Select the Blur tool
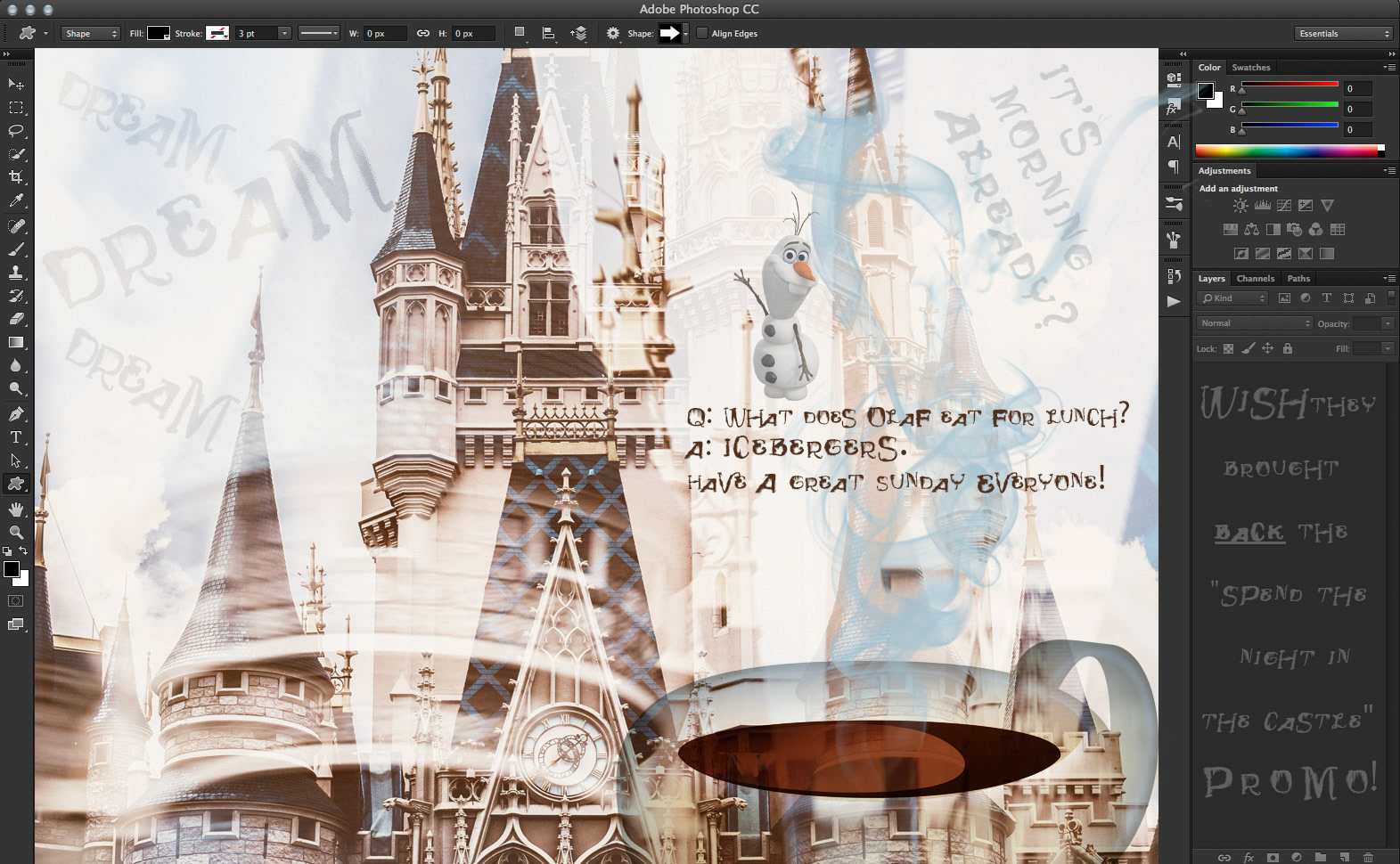The height and width of the screenshot is (864, 1400). (16, 365)
